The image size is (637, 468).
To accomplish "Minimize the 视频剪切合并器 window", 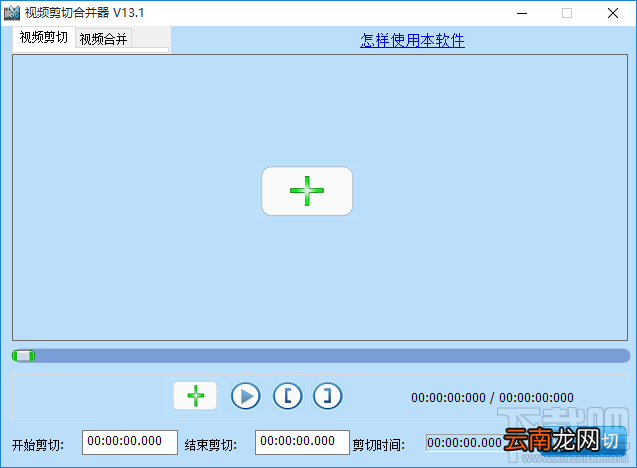I will [x=522, y=13].
